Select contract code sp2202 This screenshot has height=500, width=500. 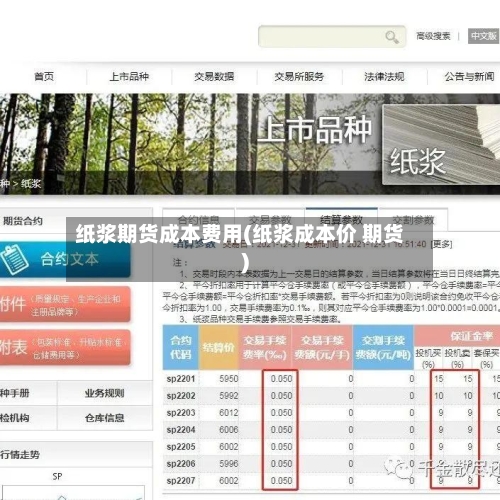pos(181,396)
